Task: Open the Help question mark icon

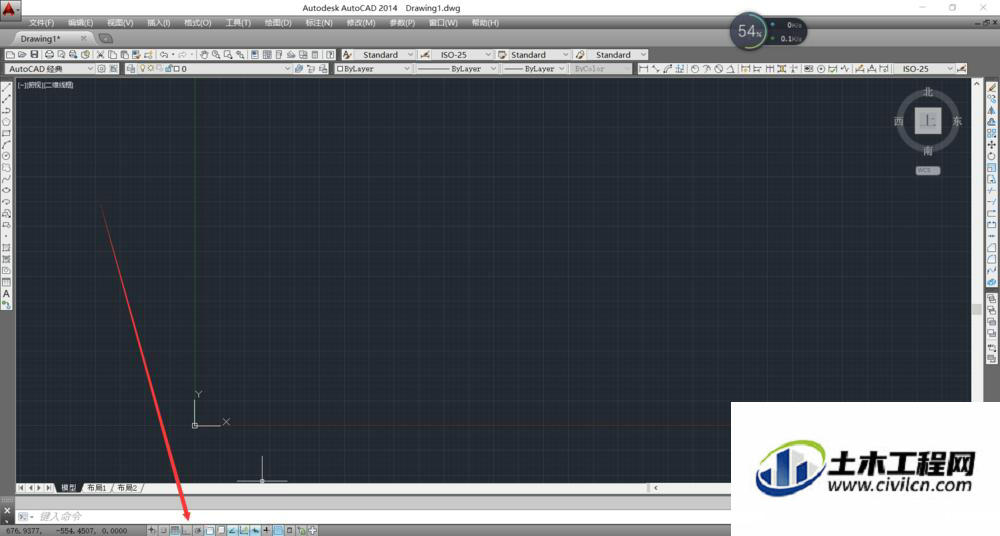Action: tap(330, 55)
